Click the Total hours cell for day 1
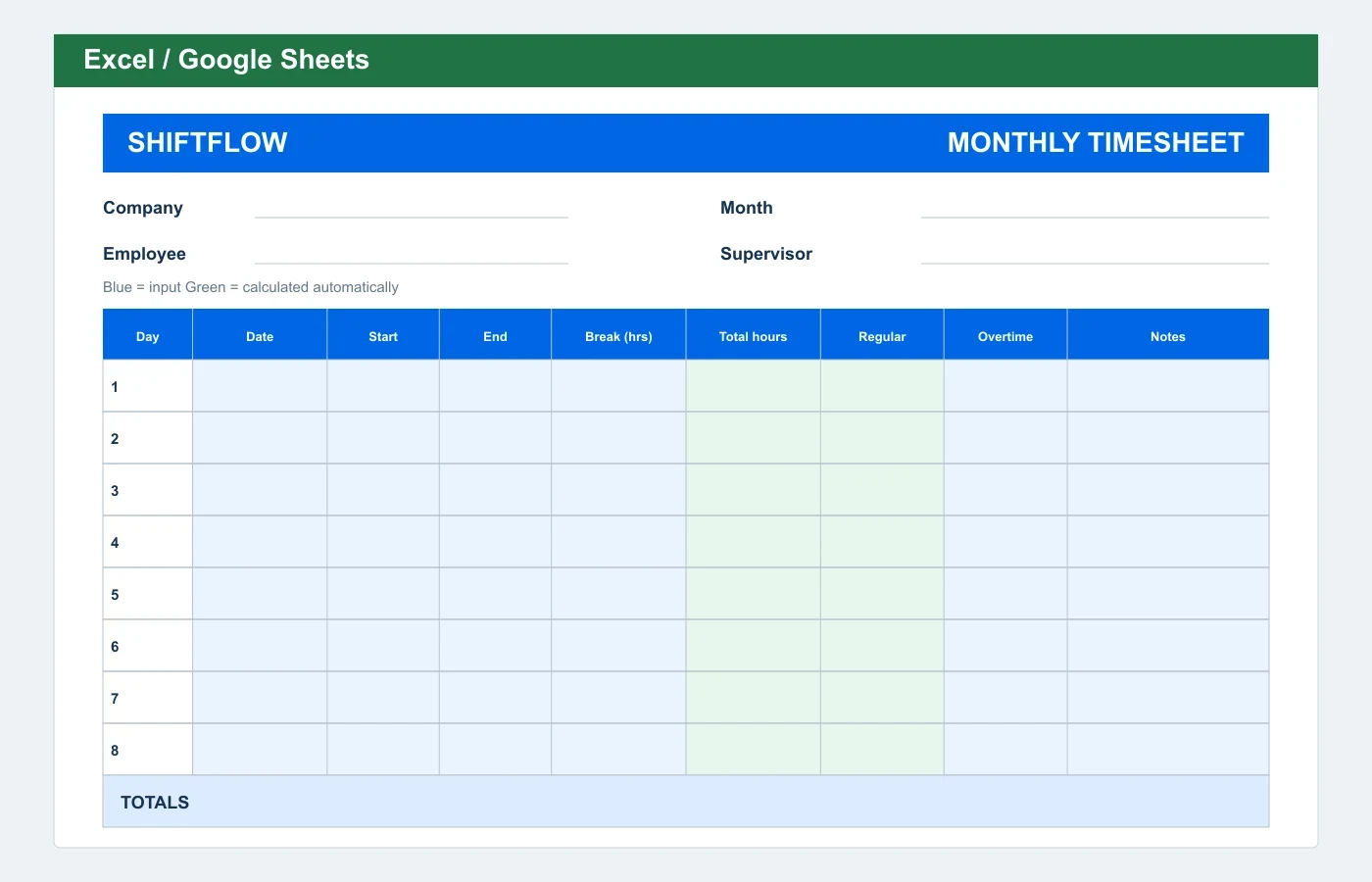This screenshot has height=882, width=1372. pyautogui.click(x=753, y=386)
